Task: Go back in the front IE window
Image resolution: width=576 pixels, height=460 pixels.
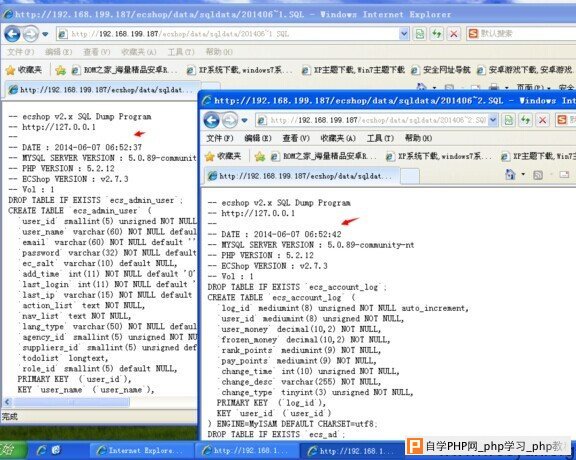Action: 212,120
